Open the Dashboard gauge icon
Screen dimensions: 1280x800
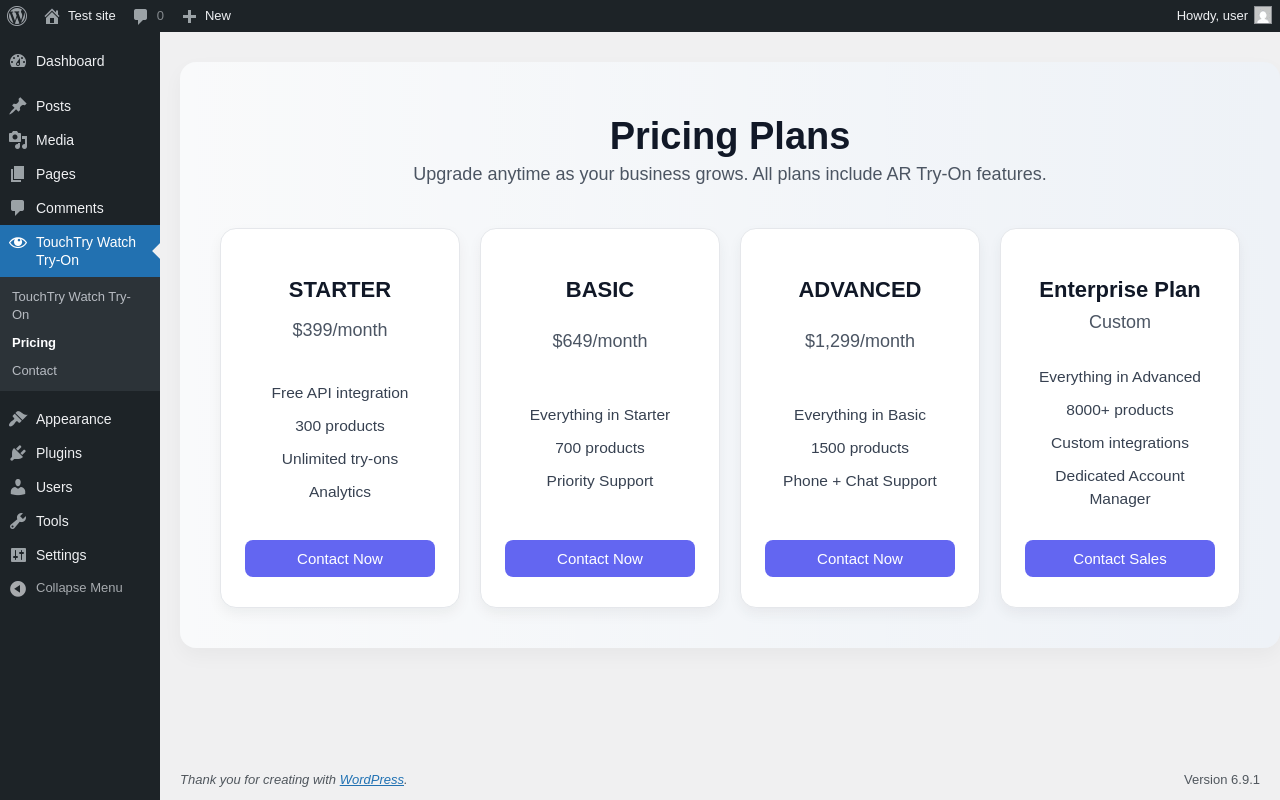click(18, 61)
